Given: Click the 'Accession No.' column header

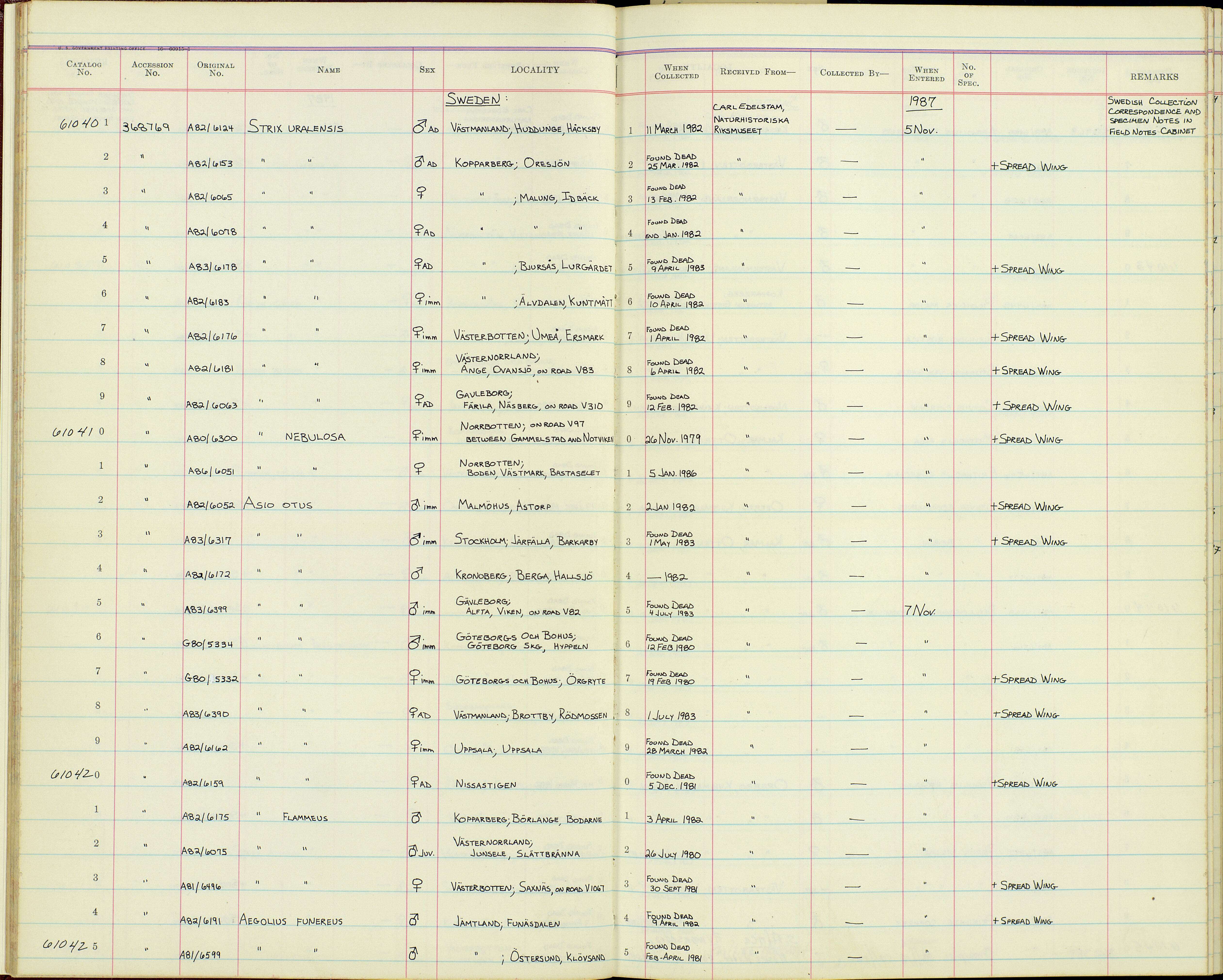Looking at the screenshot, I should 153,69.
